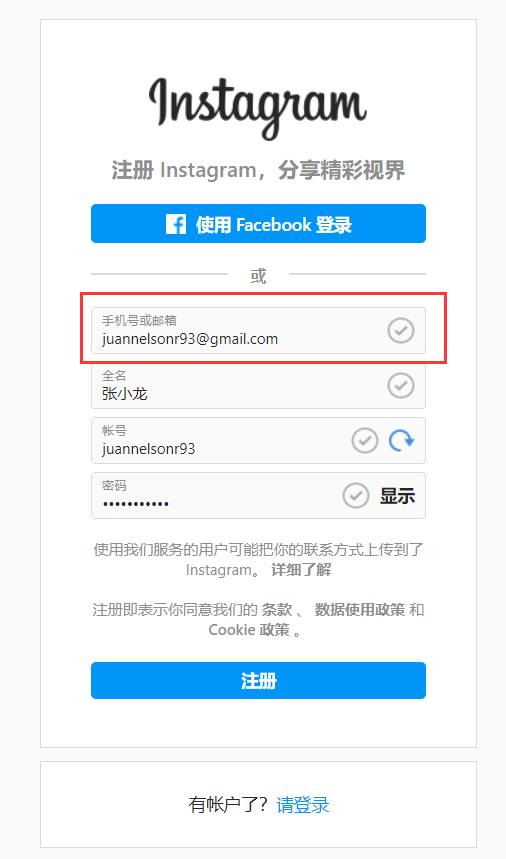
Task: Click the Facebook icon in login button
Action: click(x=176, y=224)
